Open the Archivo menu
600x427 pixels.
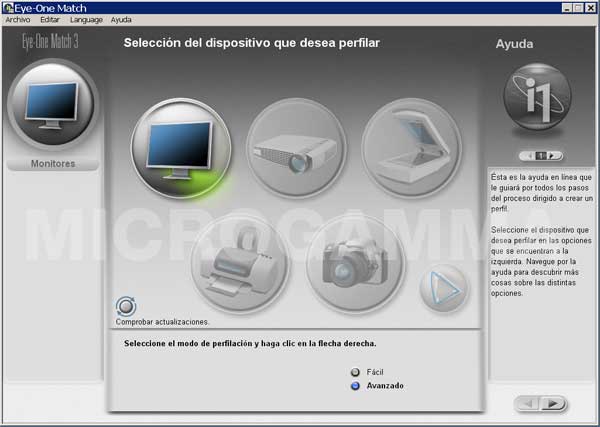coord(18,20)
